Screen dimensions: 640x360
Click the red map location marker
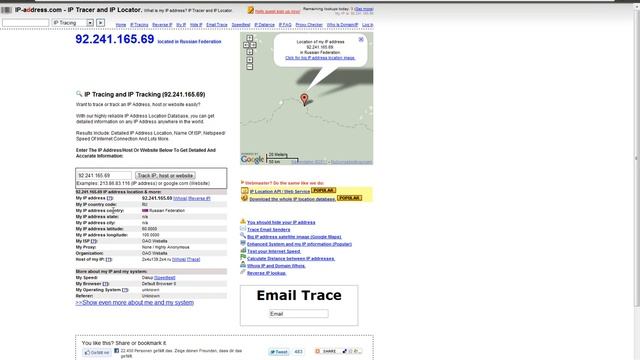304,99
